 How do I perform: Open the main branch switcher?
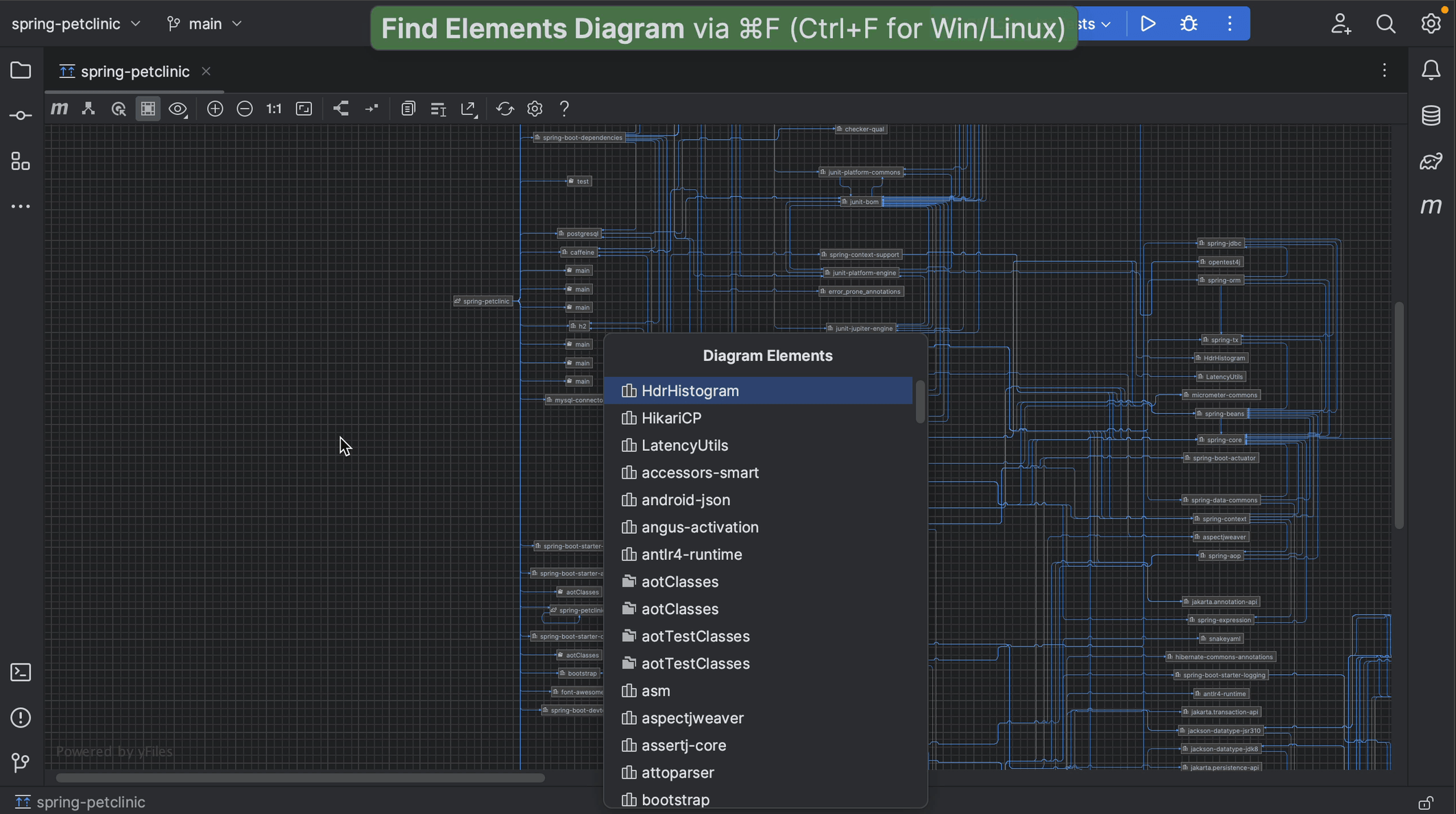pyautogui.click(x=204, y=23)
